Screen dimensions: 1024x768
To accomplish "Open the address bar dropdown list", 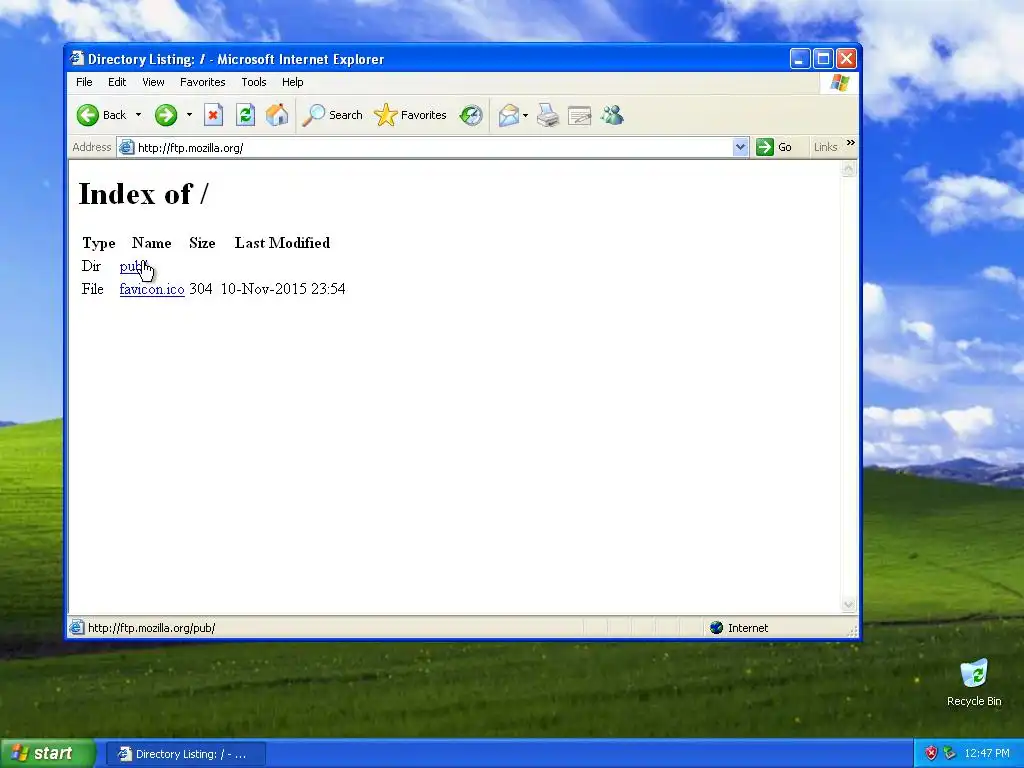I will [x=740, y=147].
